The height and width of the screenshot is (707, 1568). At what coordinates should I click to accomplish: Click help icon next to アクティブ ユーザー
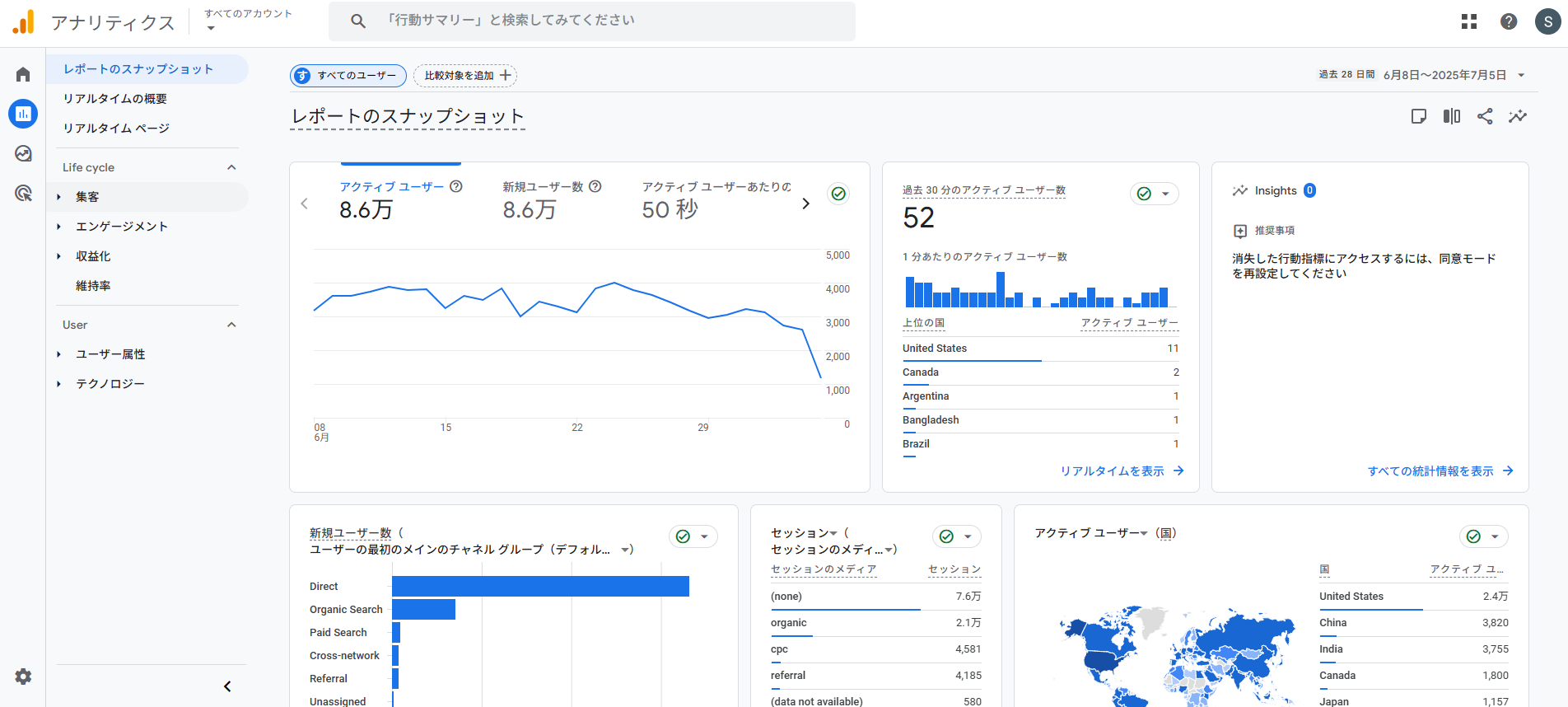(x=456, y=186)
